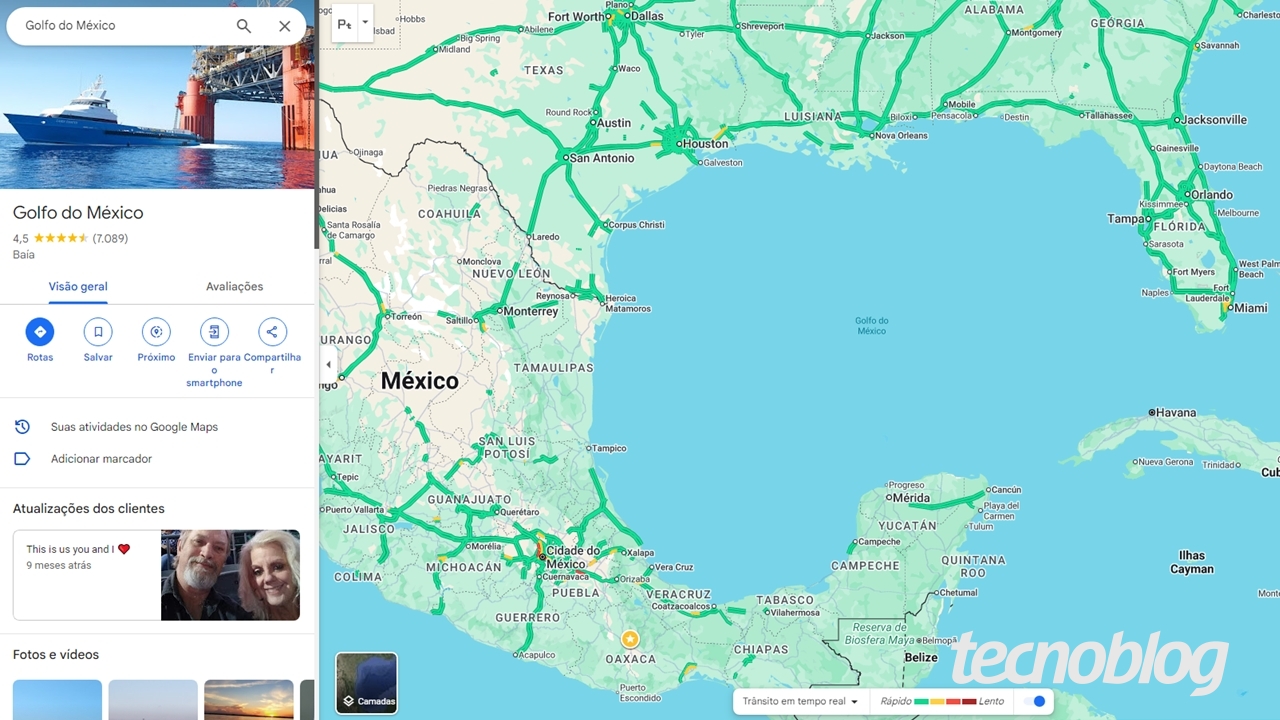
Task: Select the Visão geral tab
Action: coord(78,287)
